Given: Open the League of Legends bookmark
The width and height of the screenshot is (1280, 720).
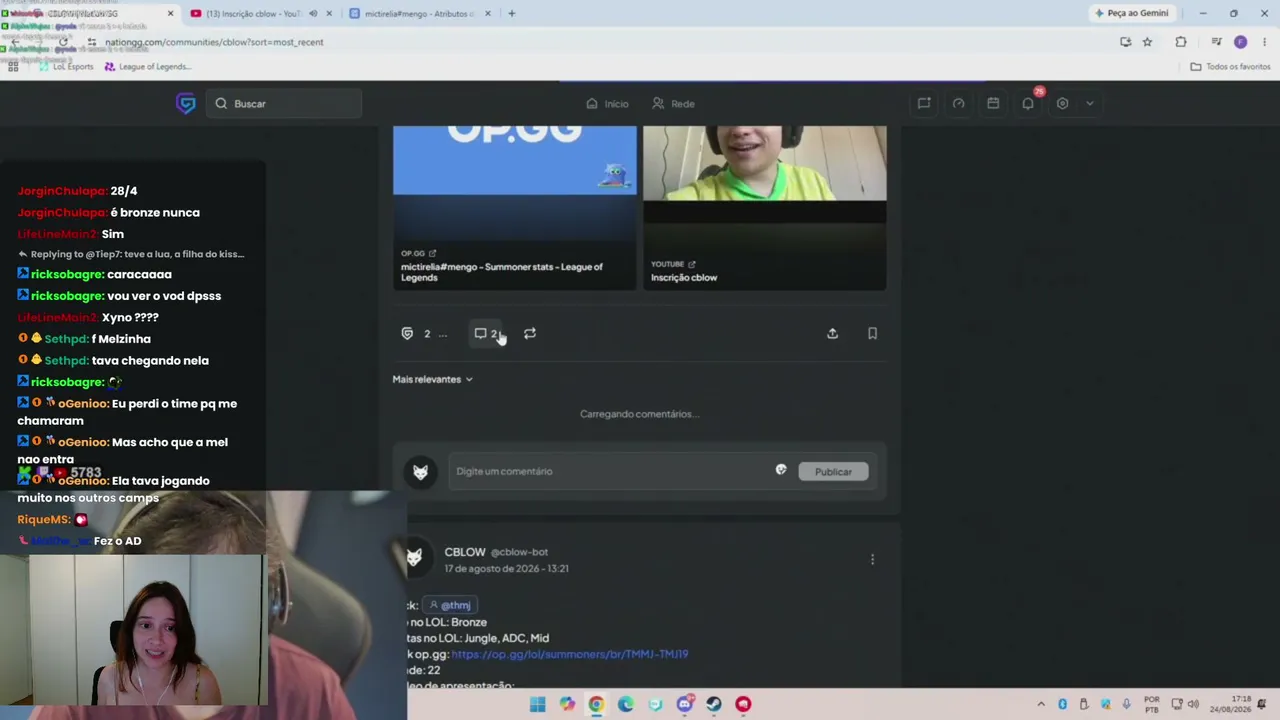Looking at the screenshot, I should (x=147, y=67).
